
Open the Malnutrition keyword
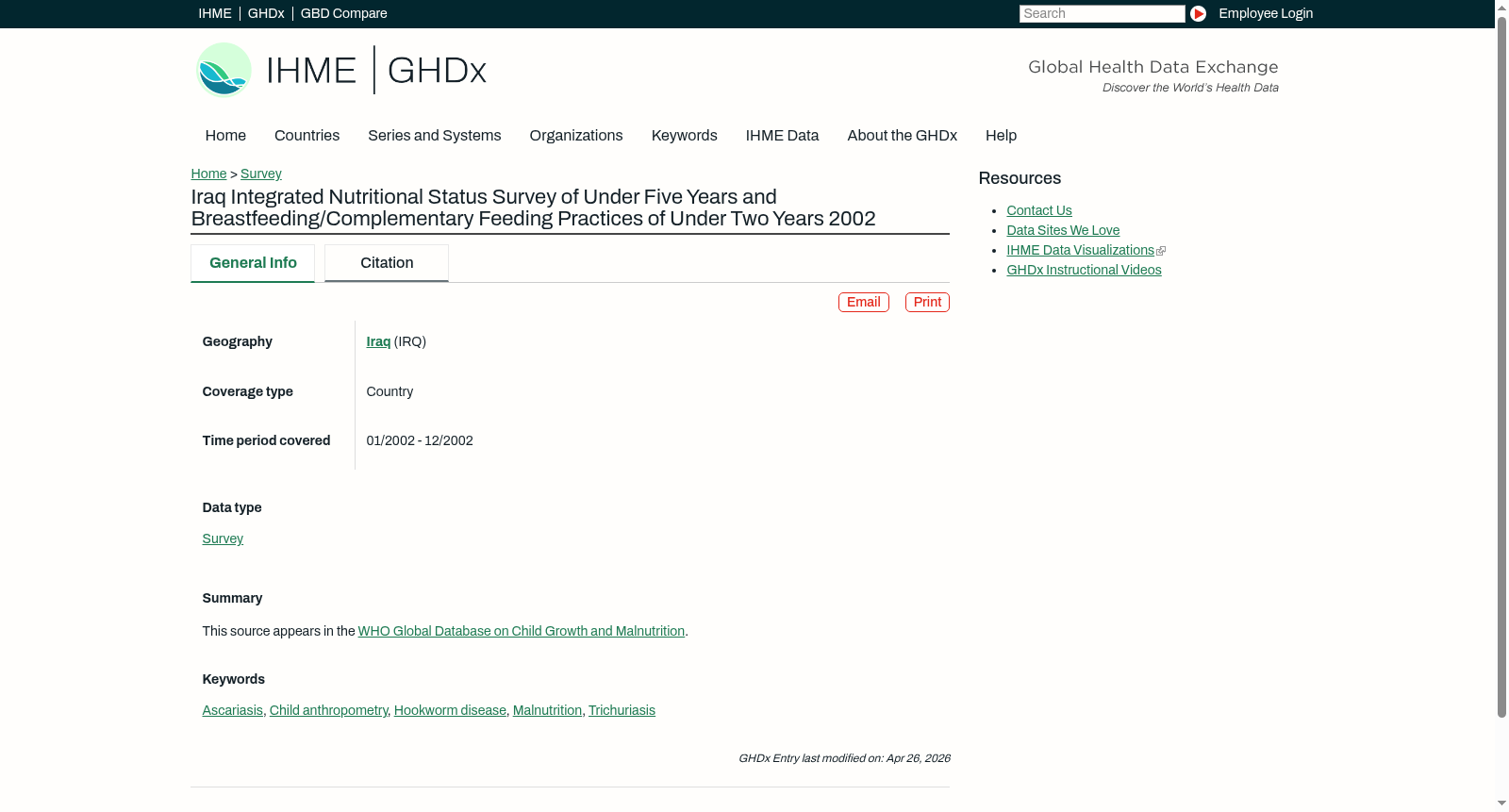coord(547,710)
